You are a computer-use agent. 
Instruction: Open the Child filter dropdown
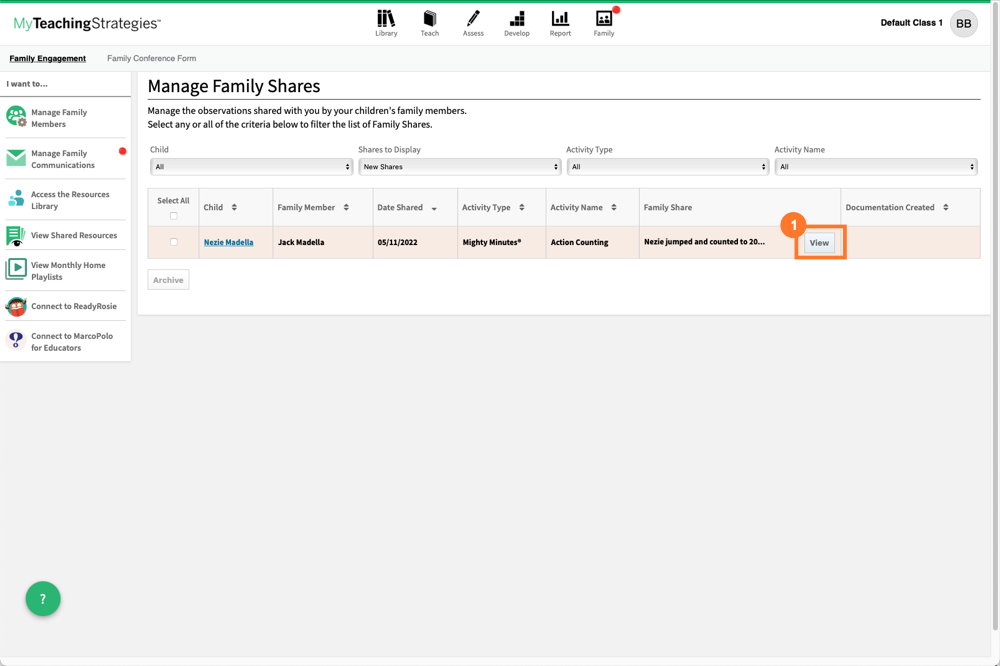click(251, 166)
